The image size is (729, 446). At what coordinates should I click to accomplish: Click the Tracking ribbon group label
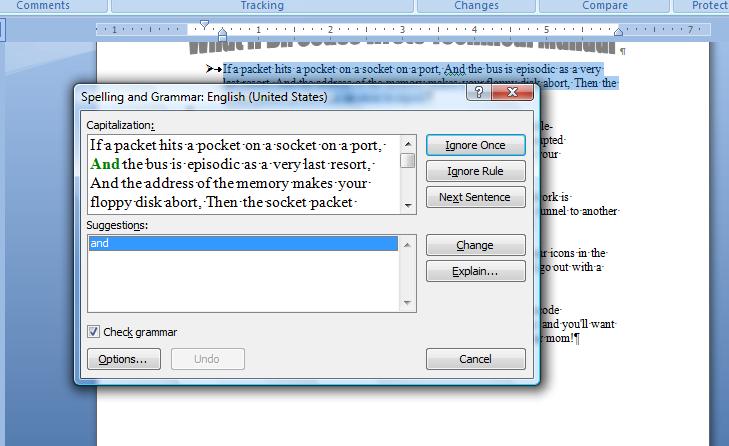coord(262,6)
